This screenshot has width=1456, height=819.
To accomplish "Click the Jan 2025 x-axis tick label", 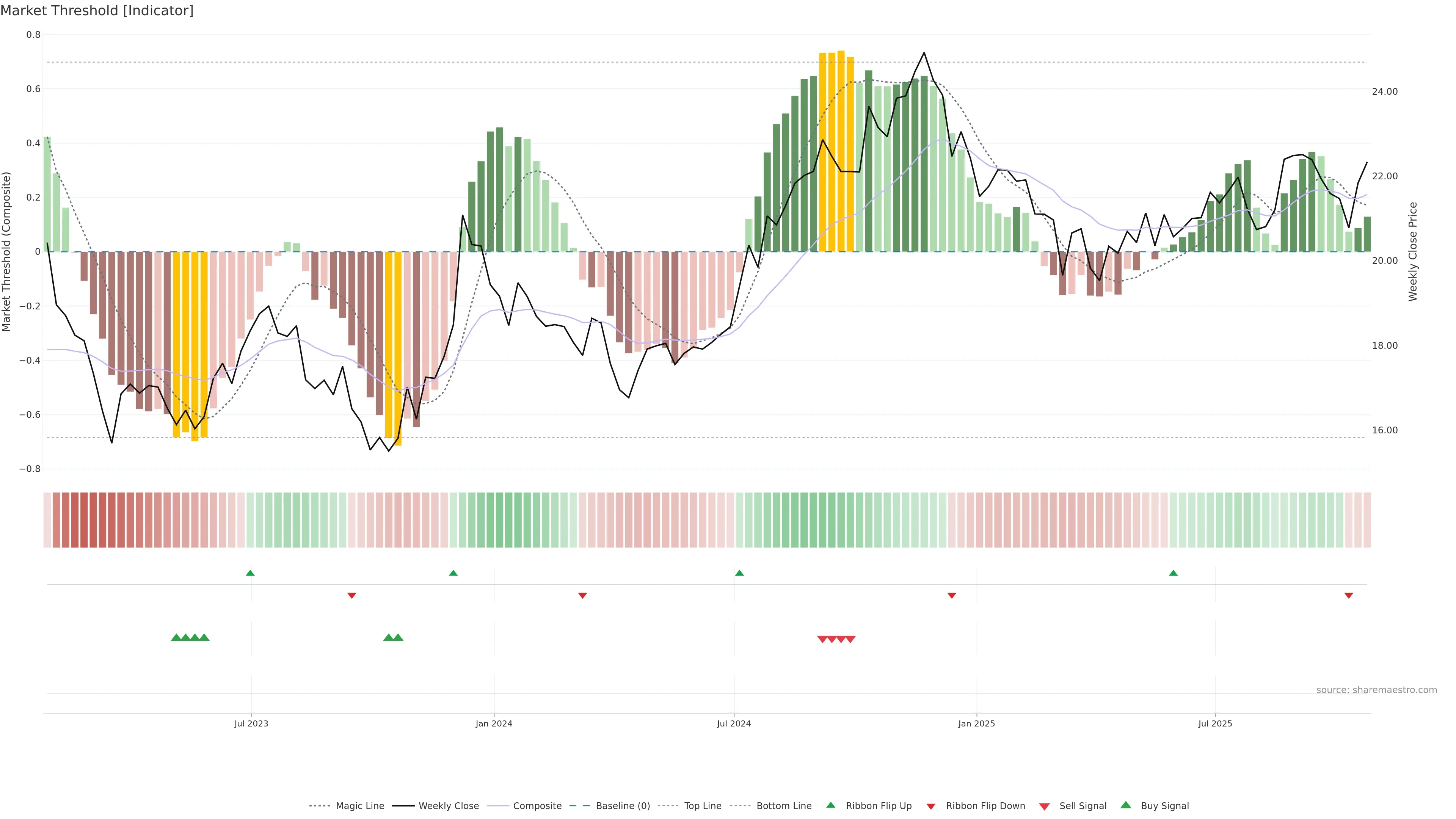I will pyautogui.click(x=976, y=723).
